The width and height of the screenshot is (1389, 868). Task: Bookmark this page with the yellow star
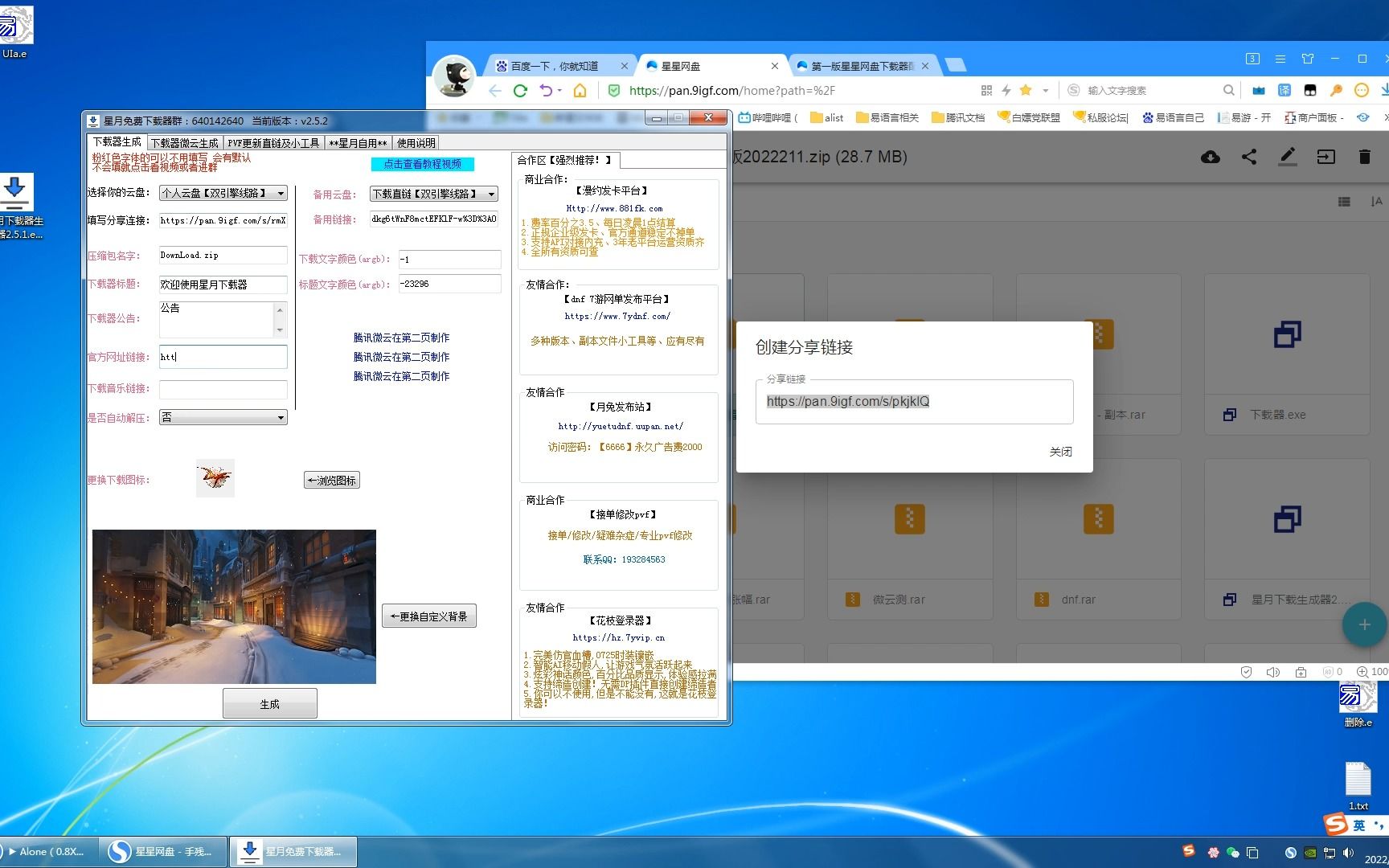(x=1026, y=90)
